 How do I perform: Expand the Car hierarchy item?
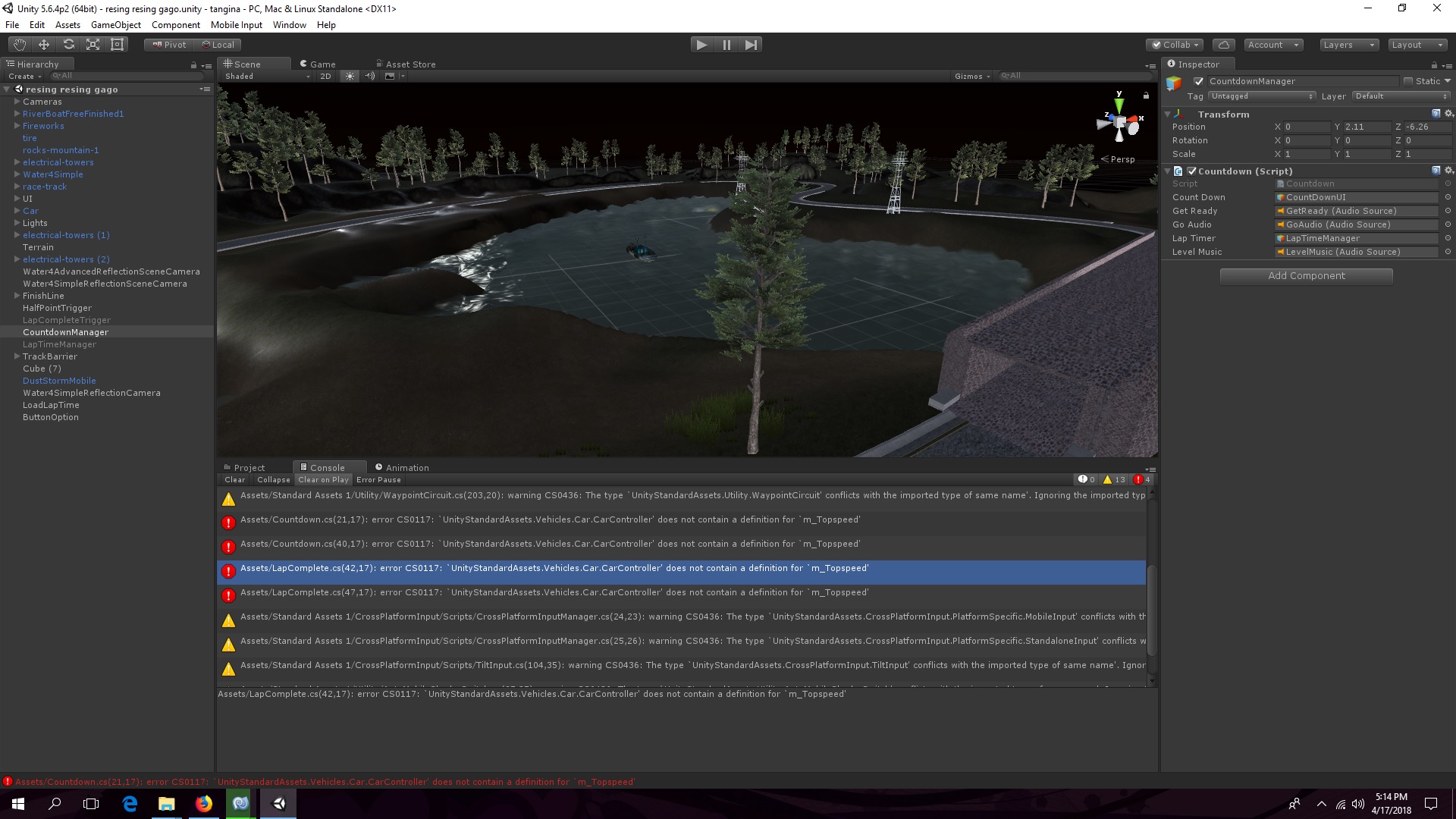(17, 211)
